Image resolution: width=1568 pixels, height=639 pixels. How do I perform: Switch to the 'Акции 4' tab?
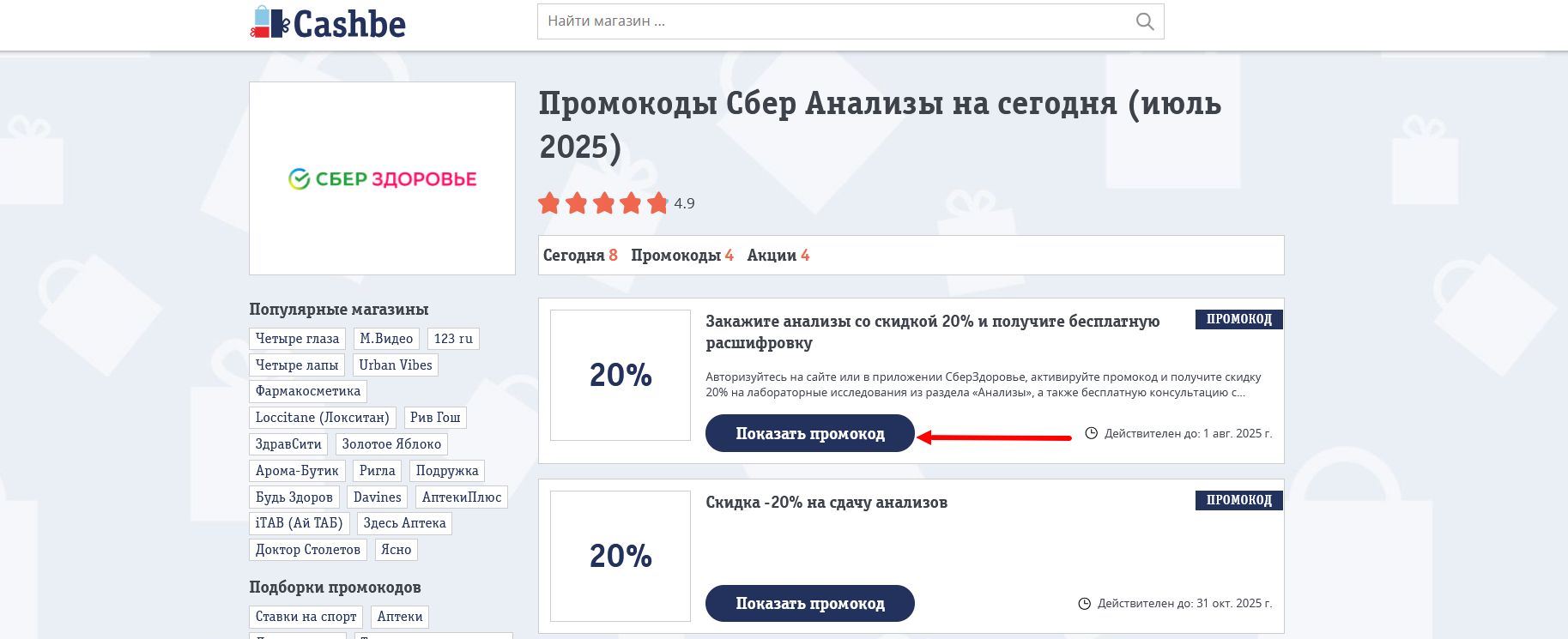pyautogui.click(x=778, y=256)
